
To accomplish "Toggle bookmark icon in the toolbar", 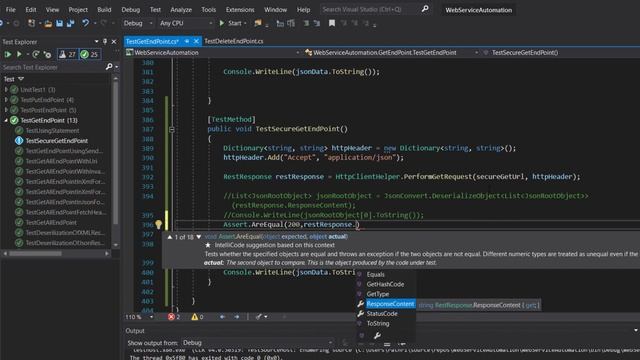I will pos(332,23).
